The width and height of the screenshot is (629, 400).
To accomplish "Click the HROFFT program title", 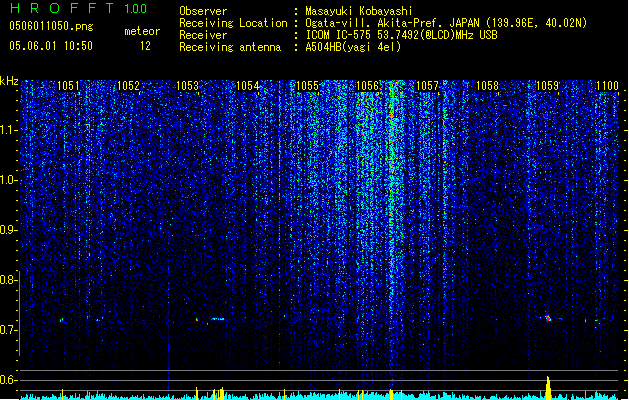I will pos(62,8).
